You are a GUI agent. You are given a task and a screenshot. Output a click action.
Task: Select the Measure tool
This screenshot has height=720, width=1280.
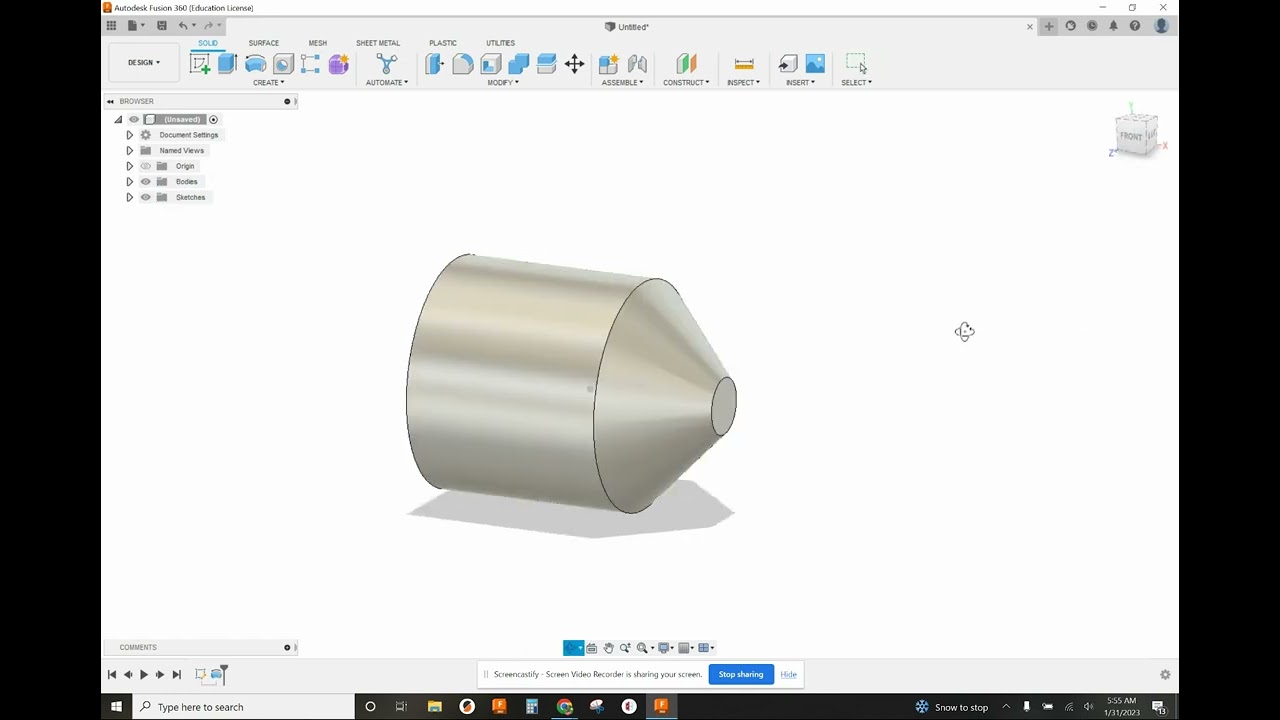tap(744, 64)
